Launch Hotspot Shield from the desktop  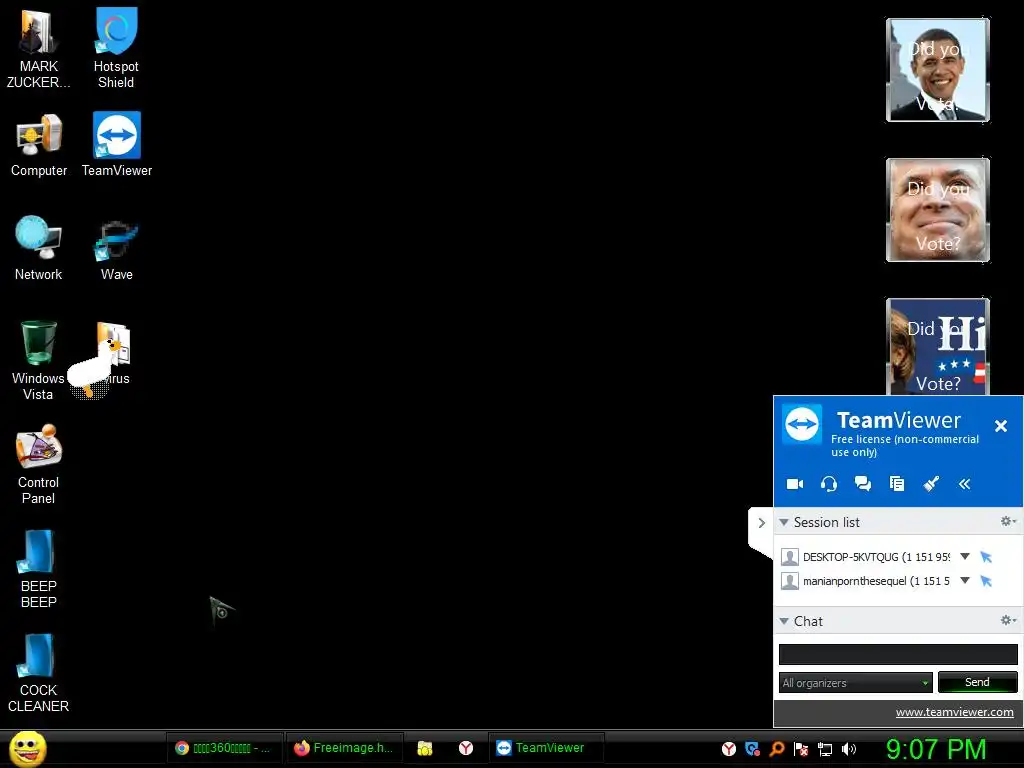(116, 46)
